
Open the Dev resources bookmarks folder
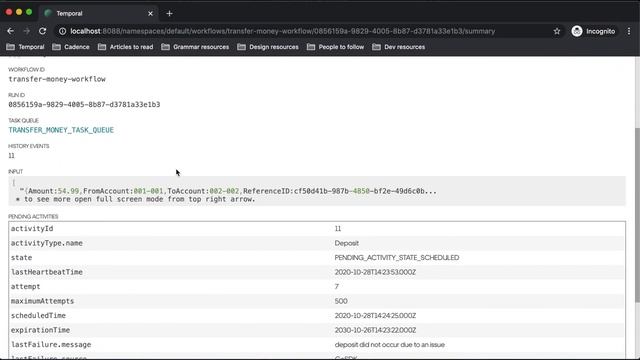coord(399,47)
